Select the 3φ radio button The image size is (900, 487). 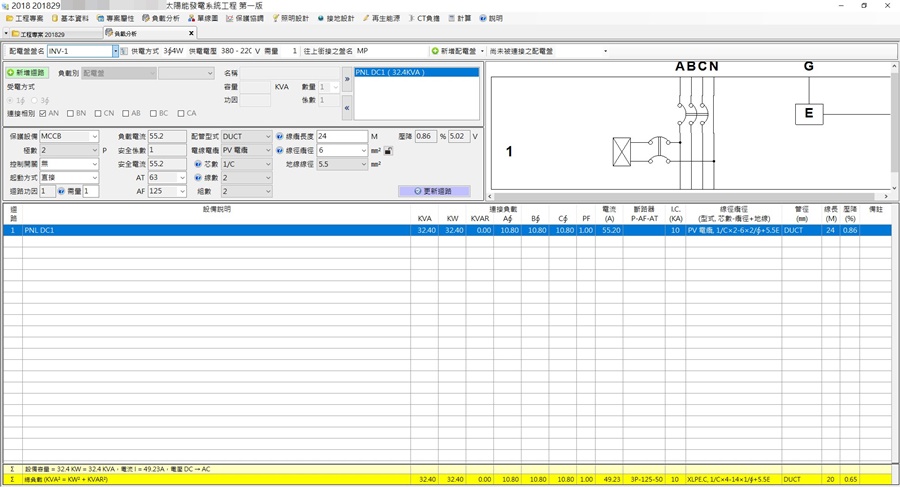[x=34, y=101]
